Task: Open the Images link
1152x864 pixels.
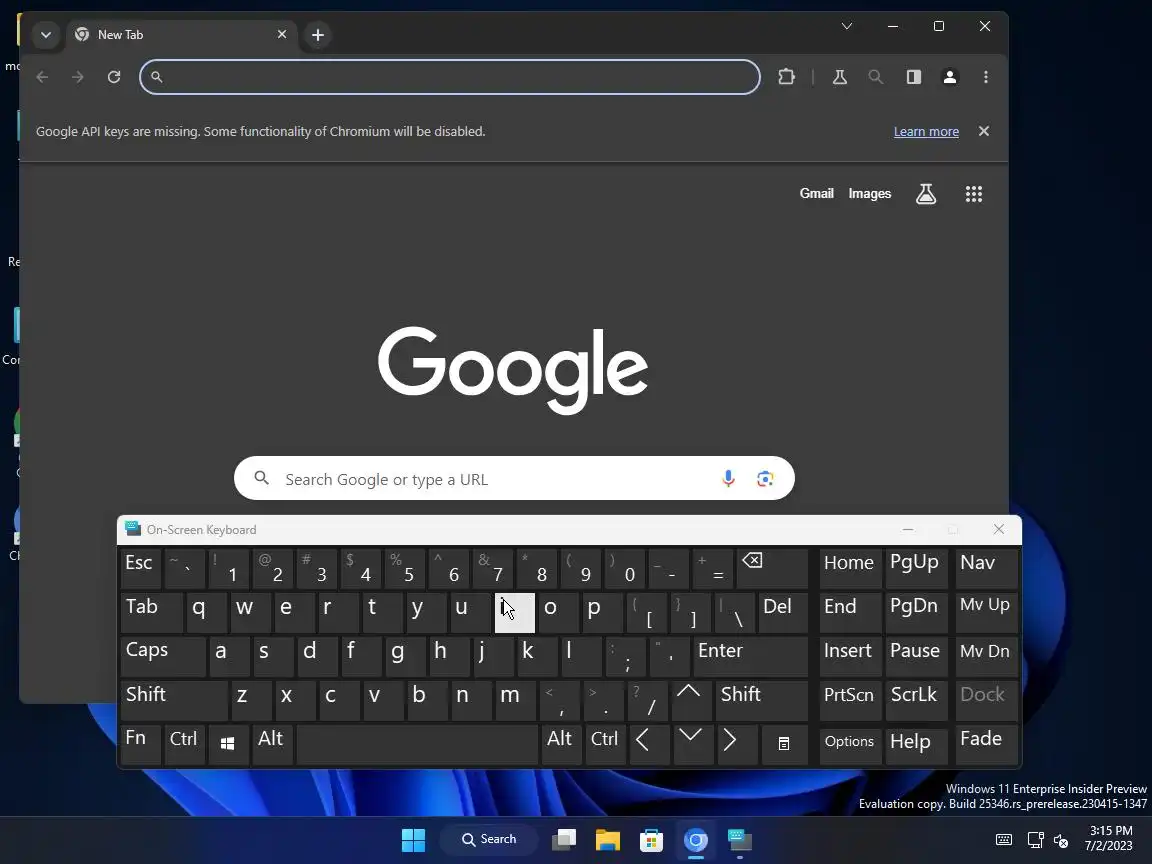Action: 869,193
